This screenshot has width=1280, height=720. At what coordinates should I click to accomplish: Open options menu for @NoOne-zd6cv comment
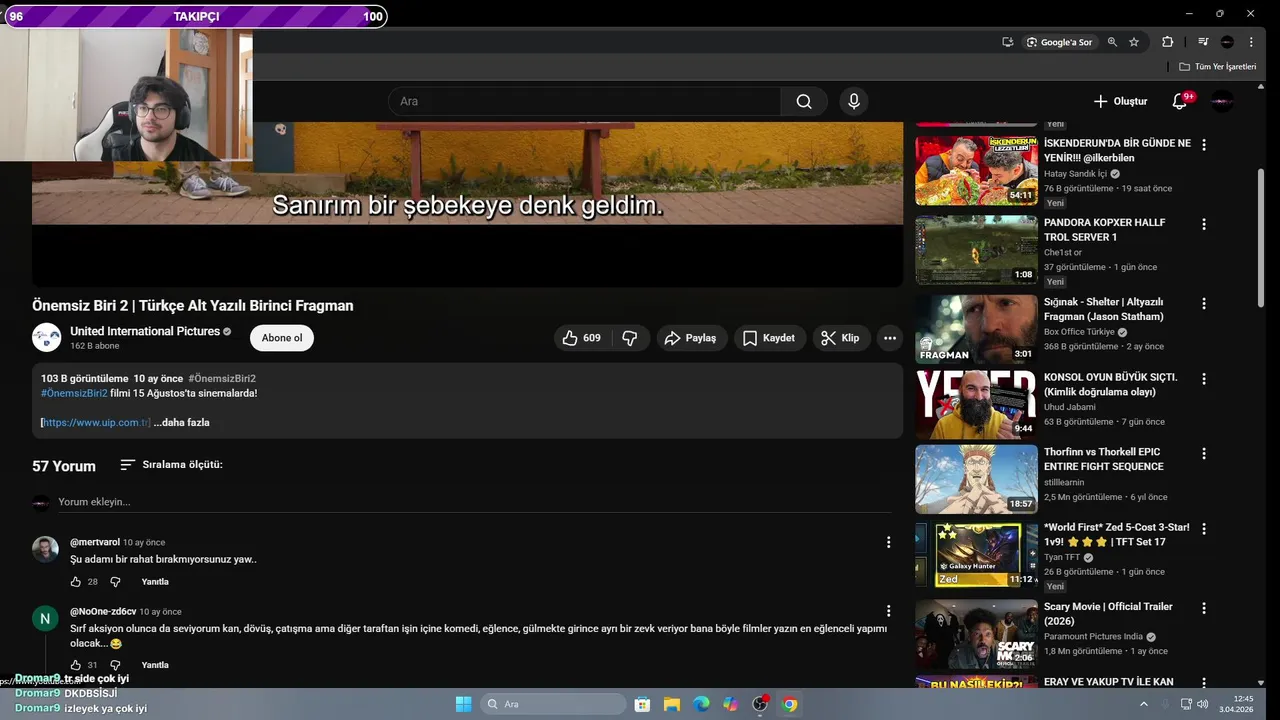point(888,611)
